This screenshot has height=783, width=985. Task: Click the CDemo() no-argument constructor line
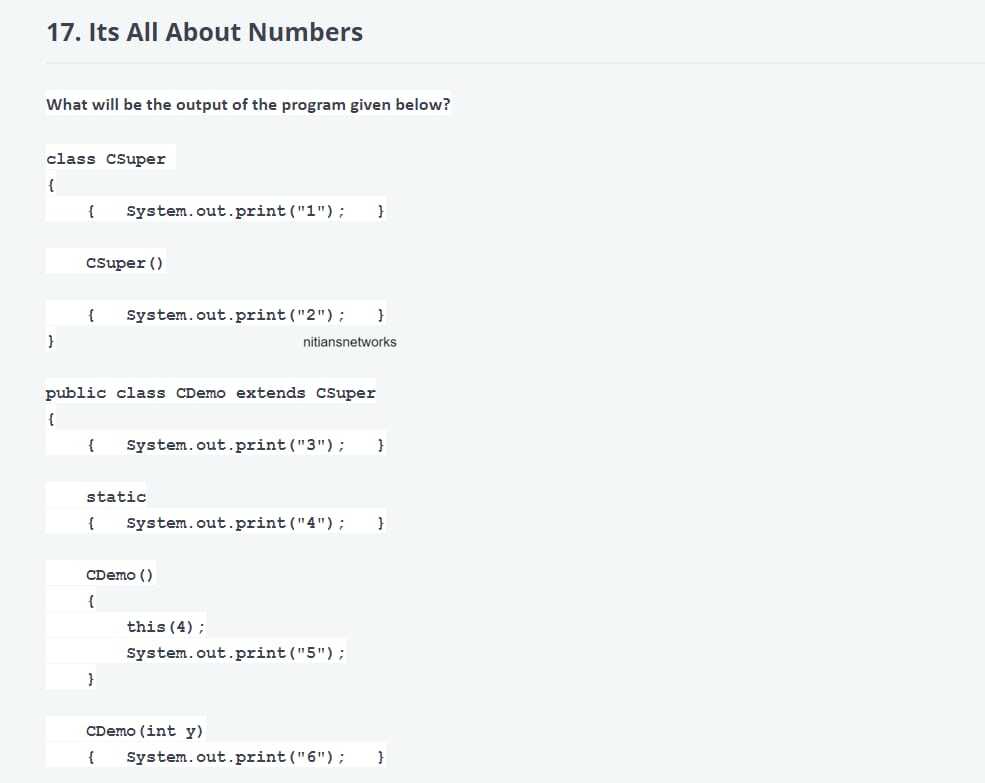pos(120,575)
